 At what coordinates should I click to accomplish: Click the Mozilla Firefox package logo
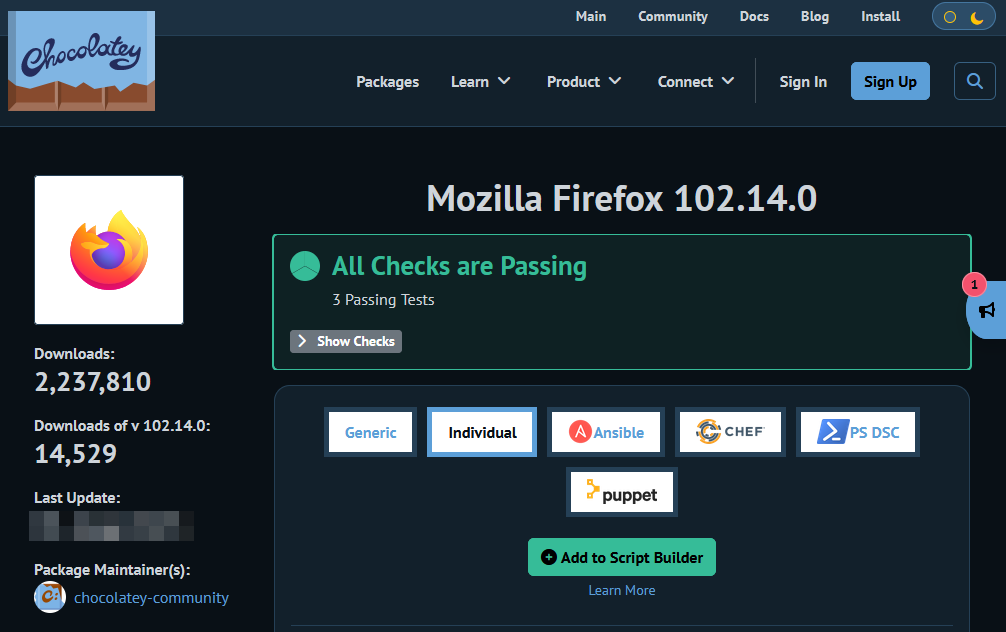(109, 250)
